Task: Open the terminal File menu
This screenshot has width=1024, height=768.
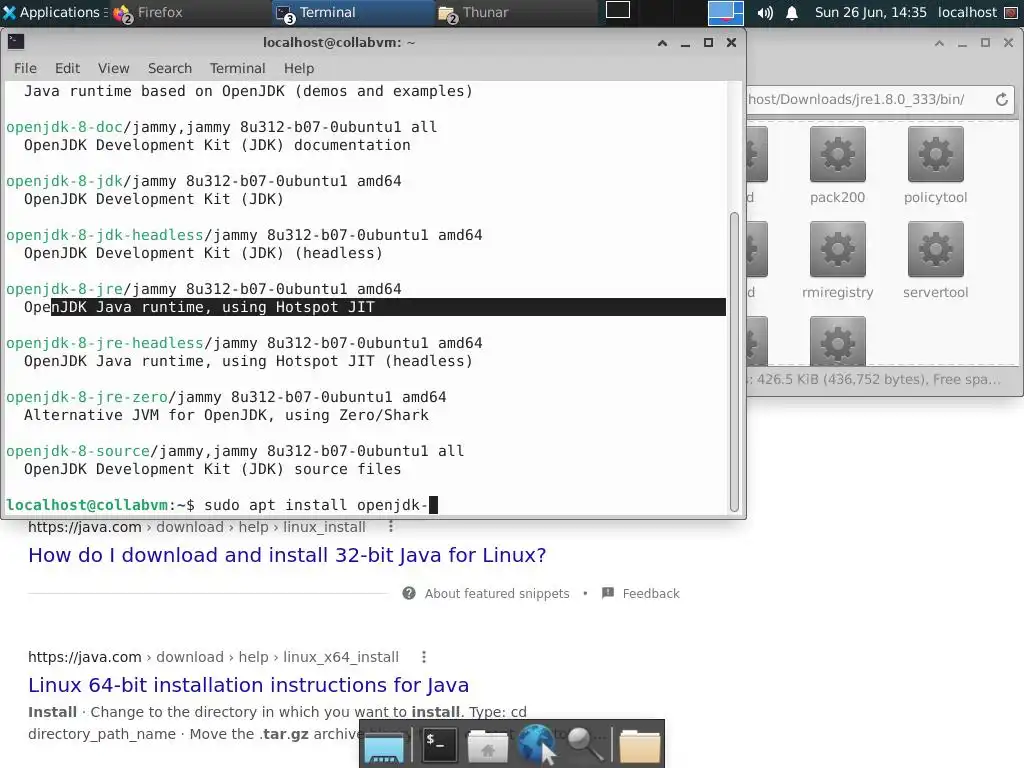Action: click(x=25, y=69)
